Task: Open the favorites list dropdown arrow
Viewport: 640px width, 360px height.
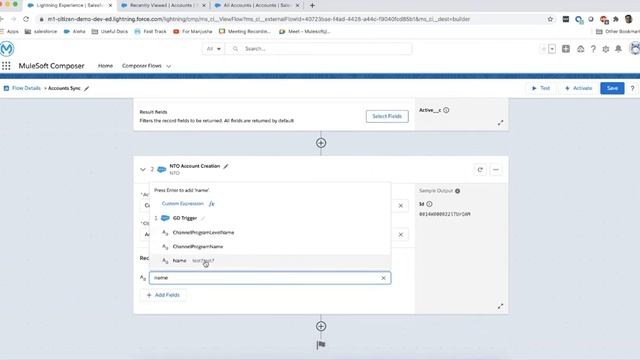Action: pos(552,49)
